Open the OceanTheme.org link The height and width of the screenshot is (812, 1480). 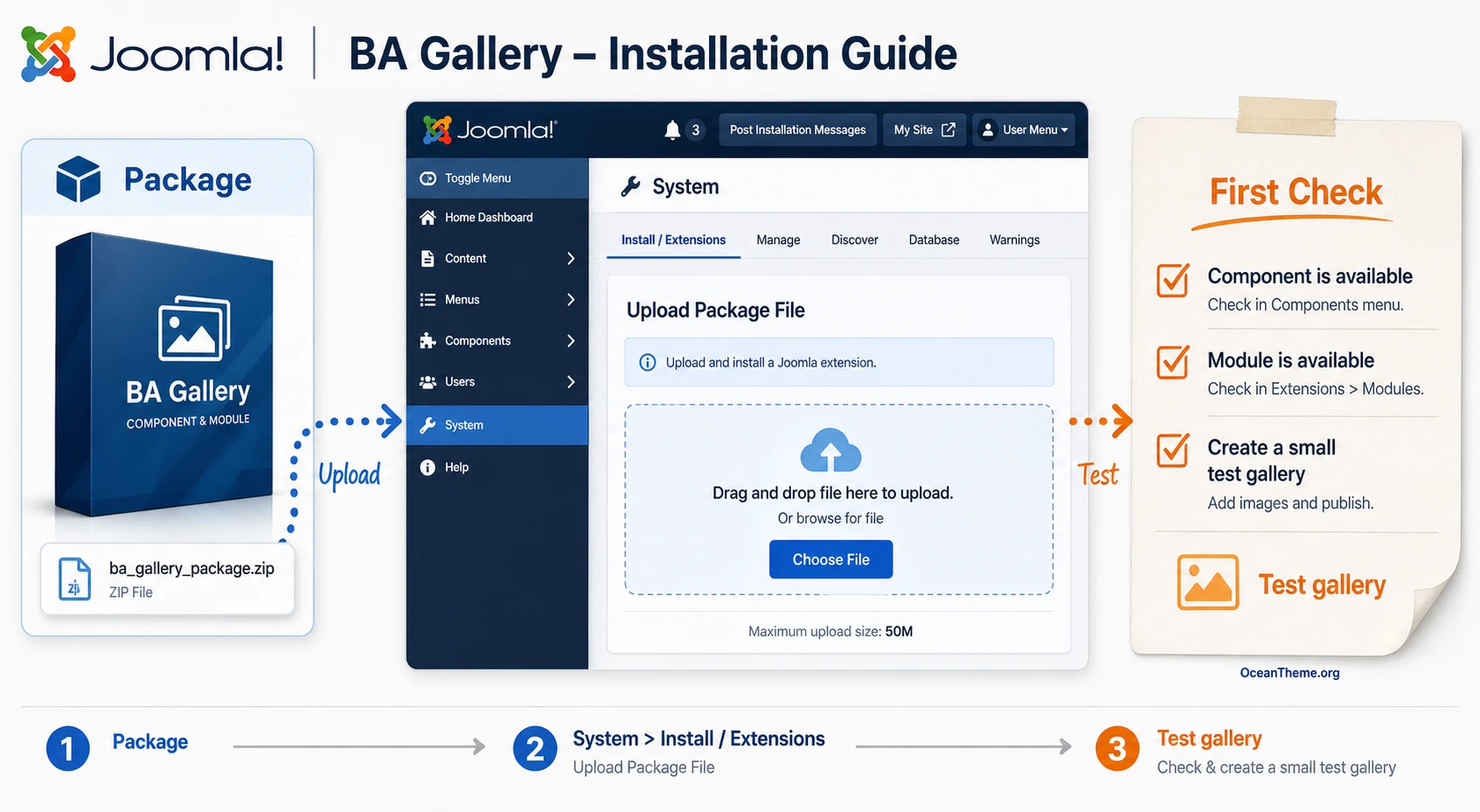[1289, 673]
